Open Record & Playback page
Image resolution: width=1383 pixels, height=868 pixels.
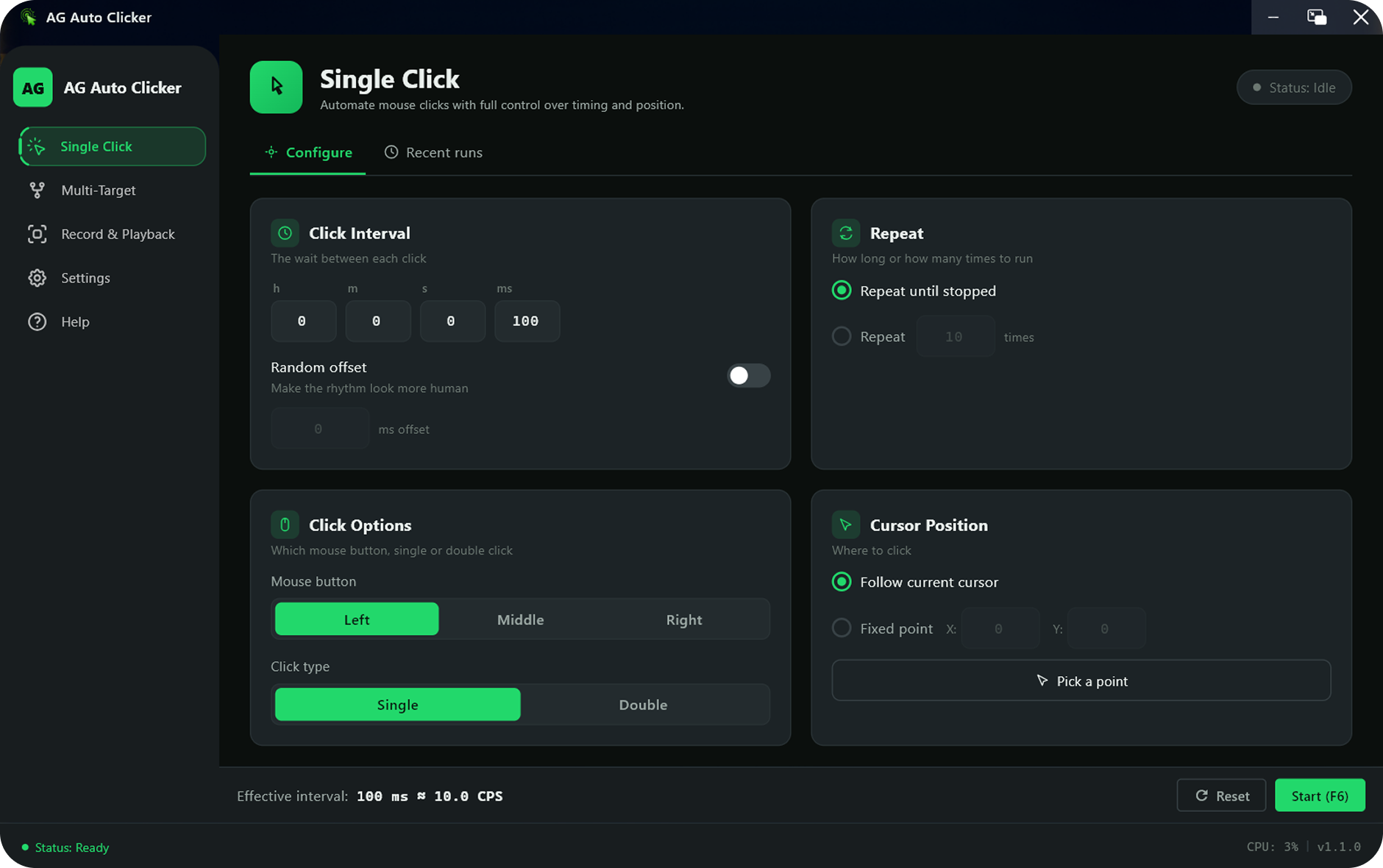(x=113, y=234)
